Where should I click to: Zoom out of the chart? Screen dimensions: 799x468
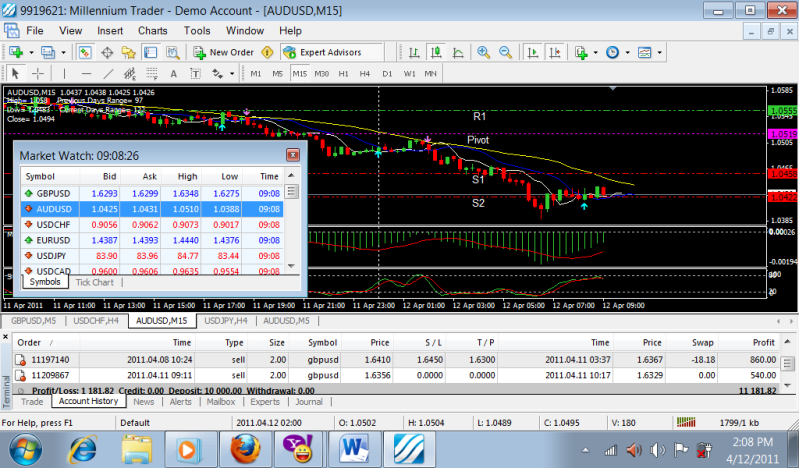click(505, 52)
